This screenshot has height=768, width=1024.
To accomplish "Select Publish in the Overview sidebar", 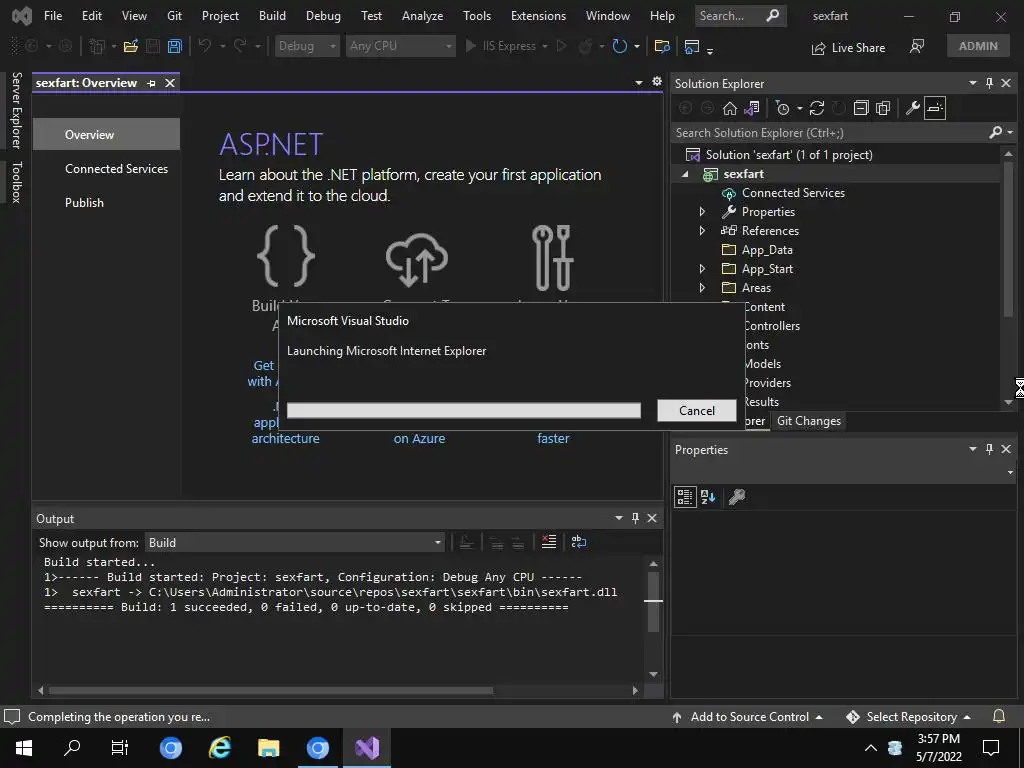I will (x=84, y=202).
